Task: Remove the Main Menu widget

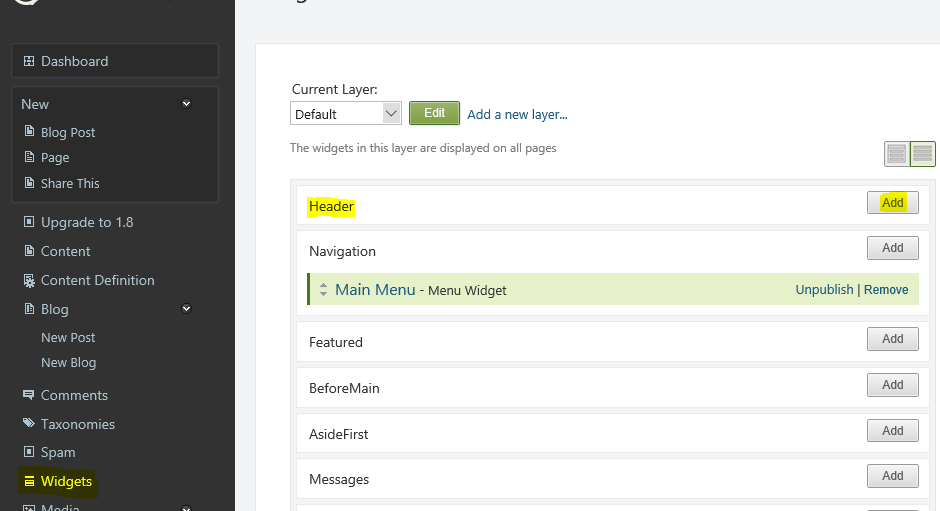Action: (886, 290)
